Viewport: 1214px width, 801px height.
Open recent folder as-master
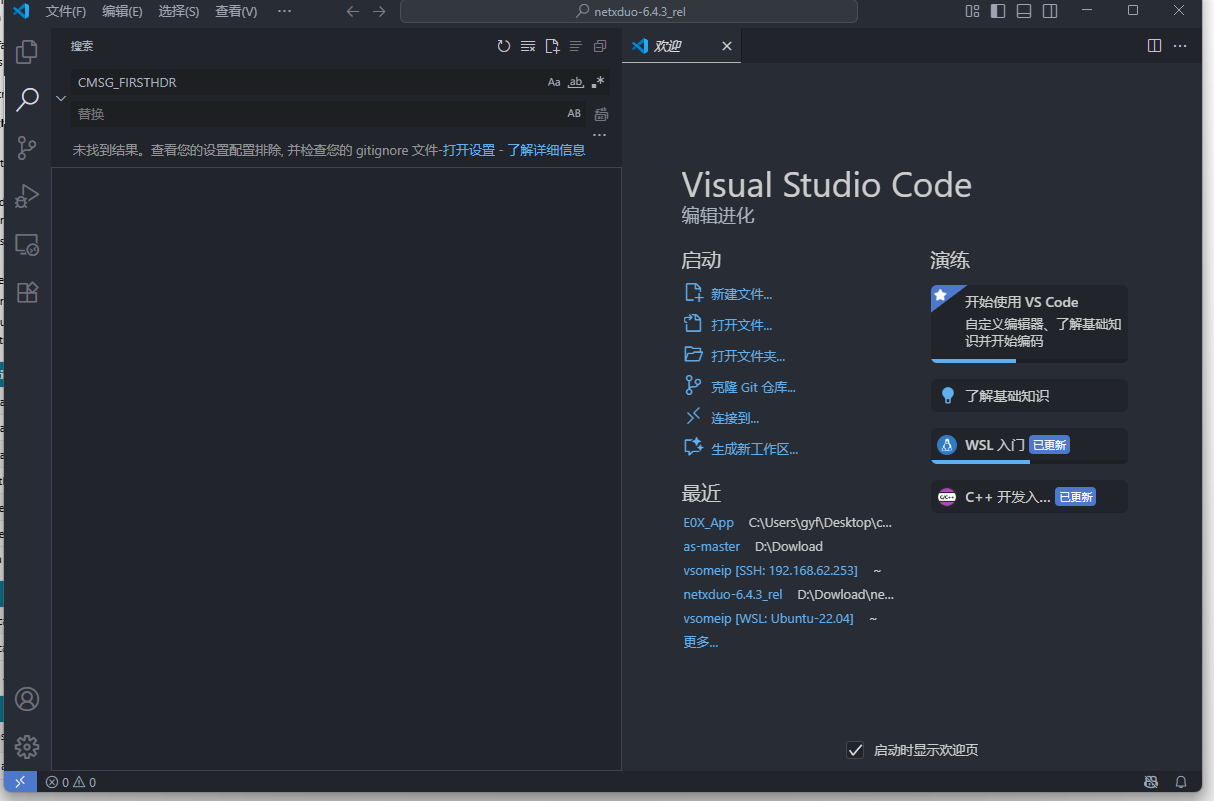(x=711, y=547)
